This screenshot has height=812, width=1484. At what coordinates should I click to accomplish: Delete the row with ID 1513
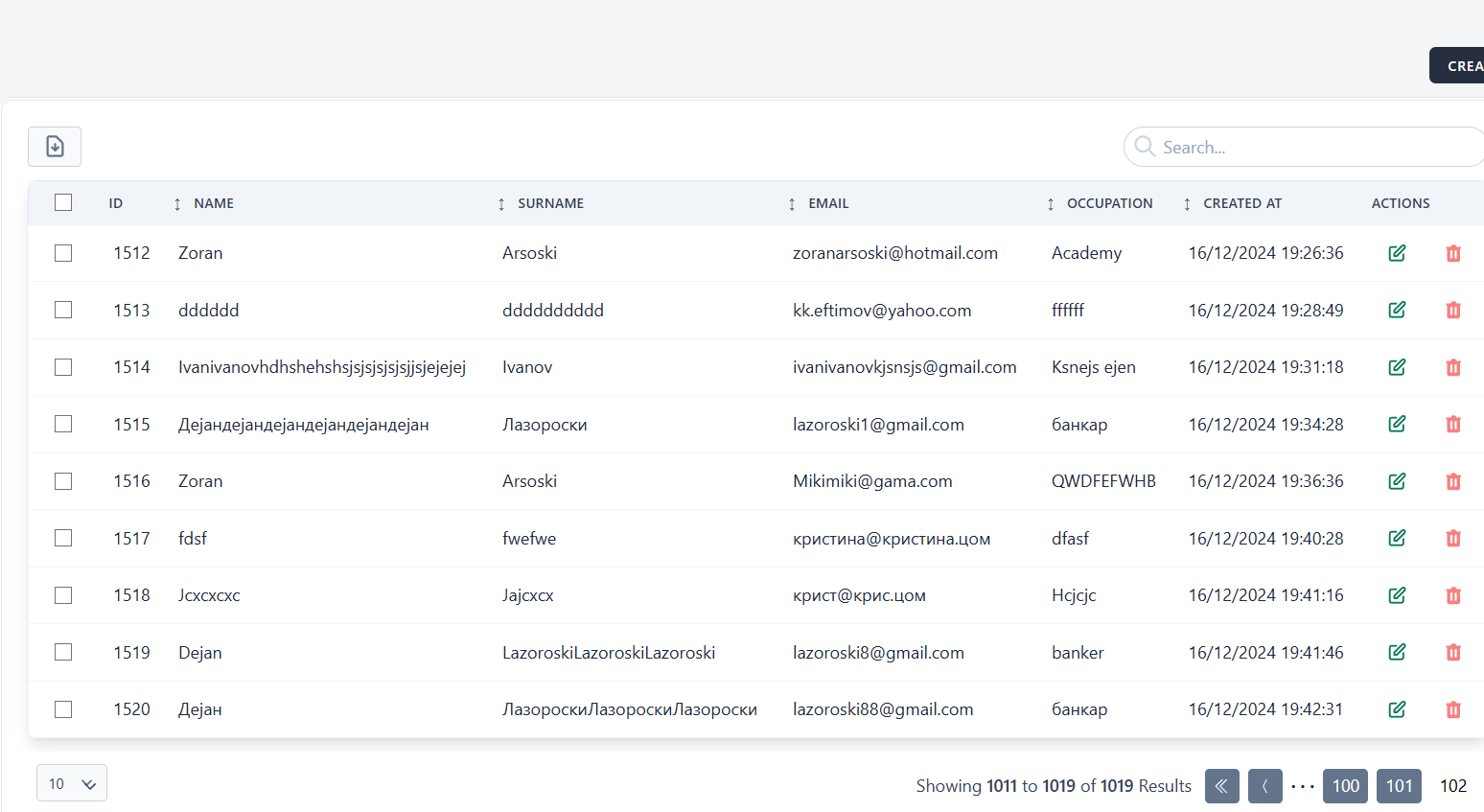point(1452,311)
